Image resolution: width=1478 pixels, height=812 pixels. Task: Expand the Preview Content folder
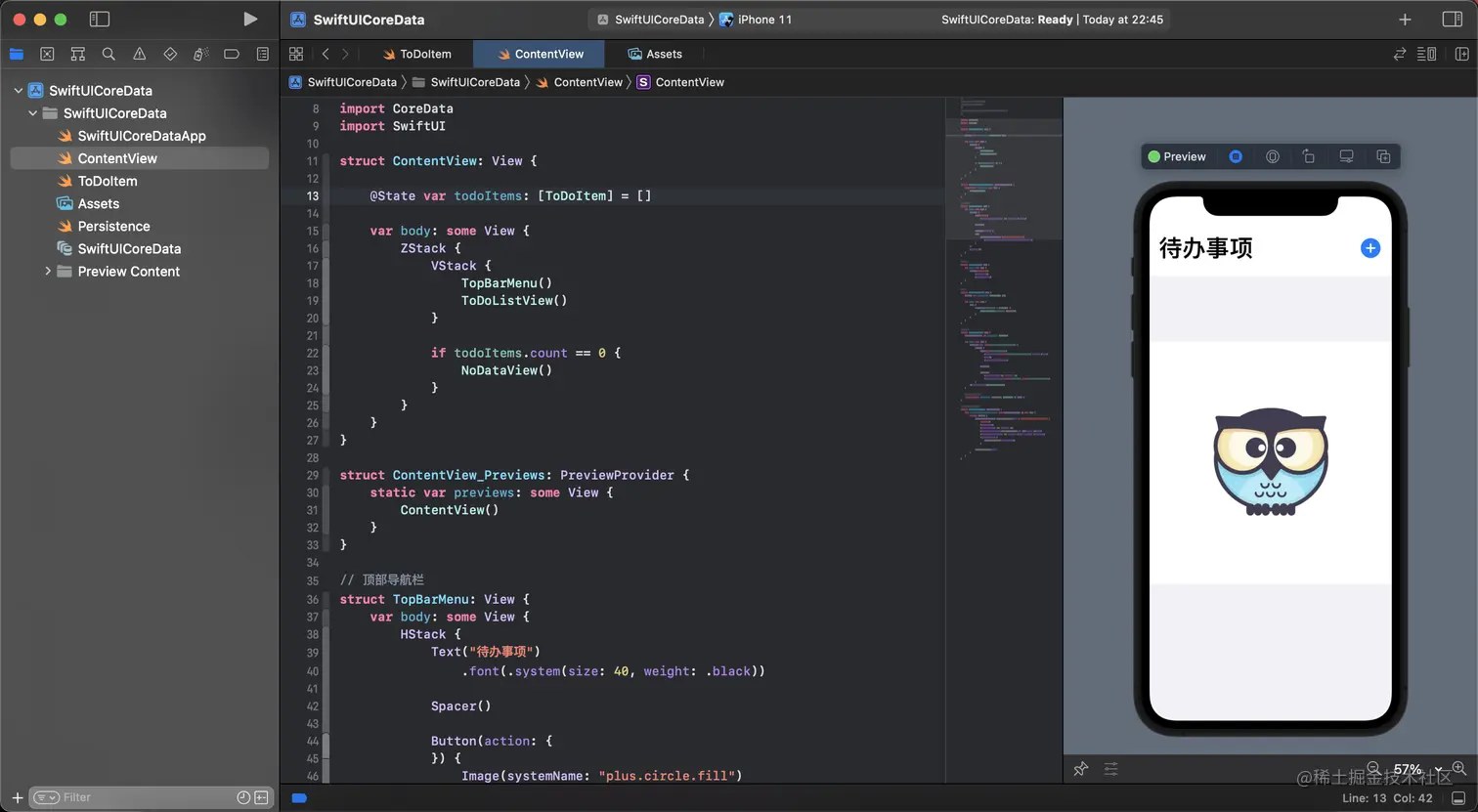(x=47, y=272)
